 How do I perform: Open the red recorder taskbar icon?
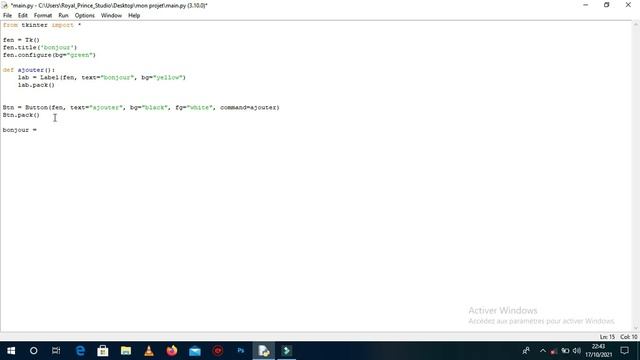click(218, 351)
